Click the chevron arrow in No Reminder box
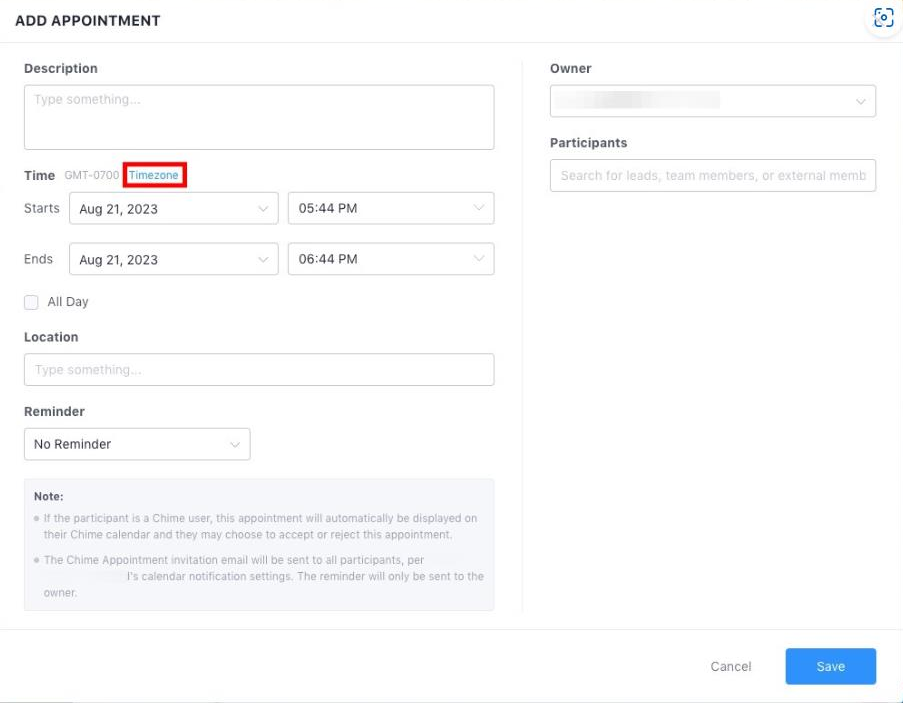 (x=235, y=444)
